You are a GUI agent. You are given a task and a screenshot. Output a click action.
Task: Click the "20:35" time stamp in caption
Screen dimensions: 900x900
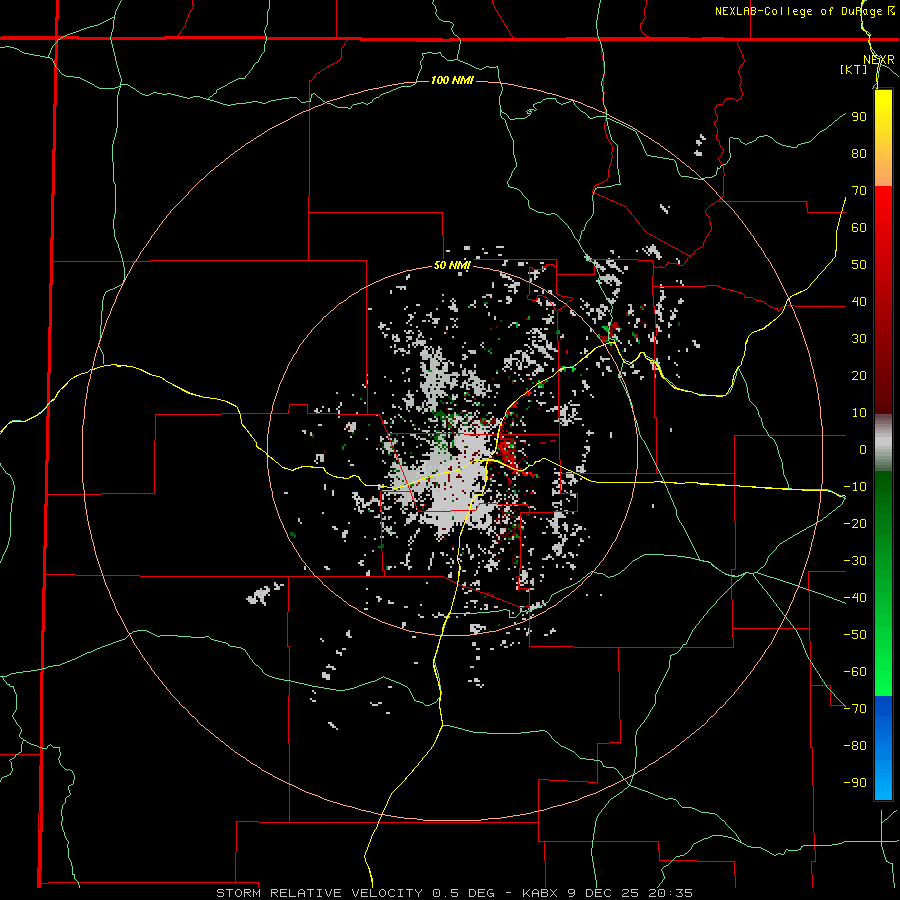click(670, 893)
